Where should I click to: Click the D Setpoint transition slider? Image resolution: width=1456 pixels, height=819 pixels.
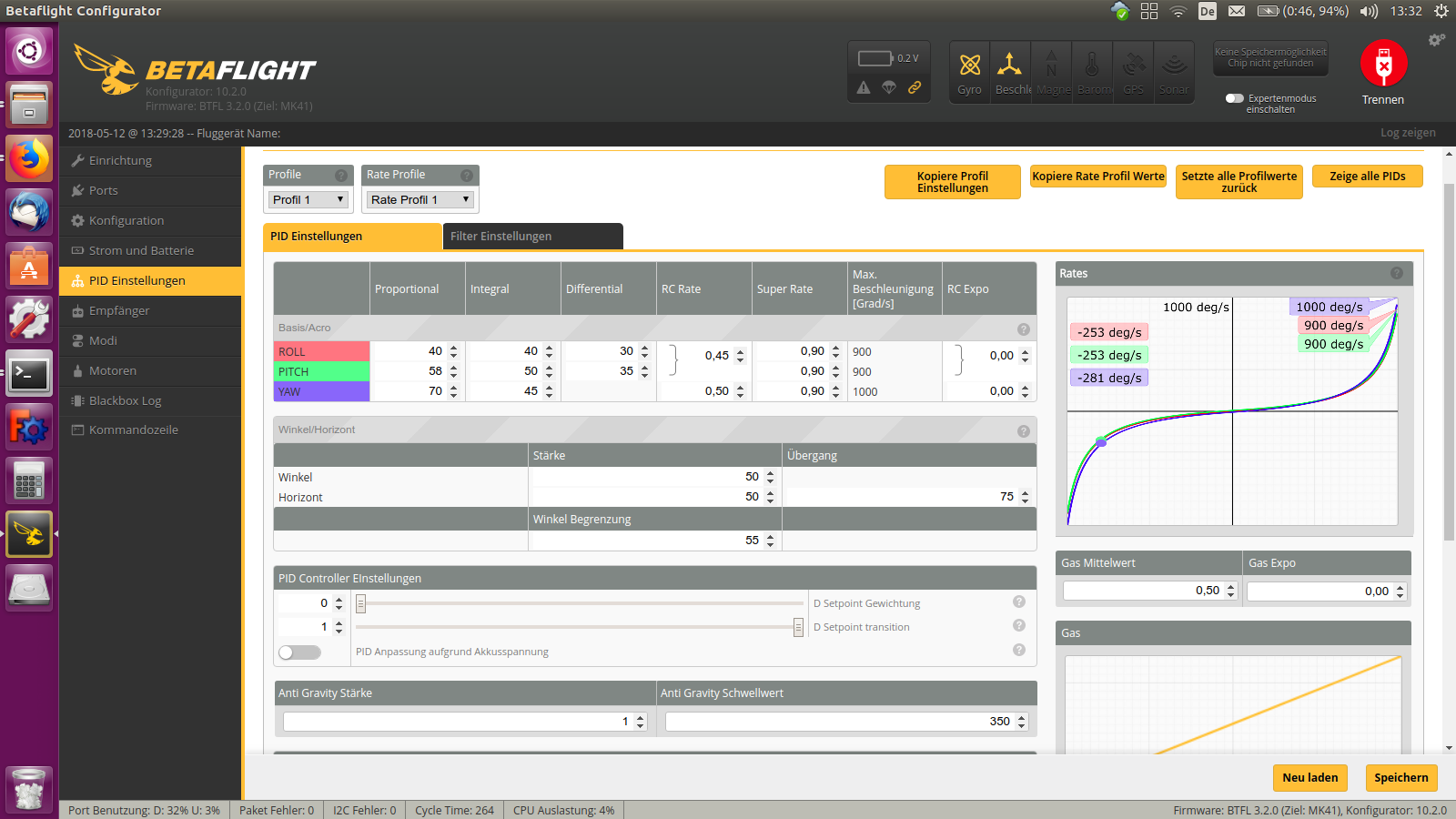[x=579, y=627]
